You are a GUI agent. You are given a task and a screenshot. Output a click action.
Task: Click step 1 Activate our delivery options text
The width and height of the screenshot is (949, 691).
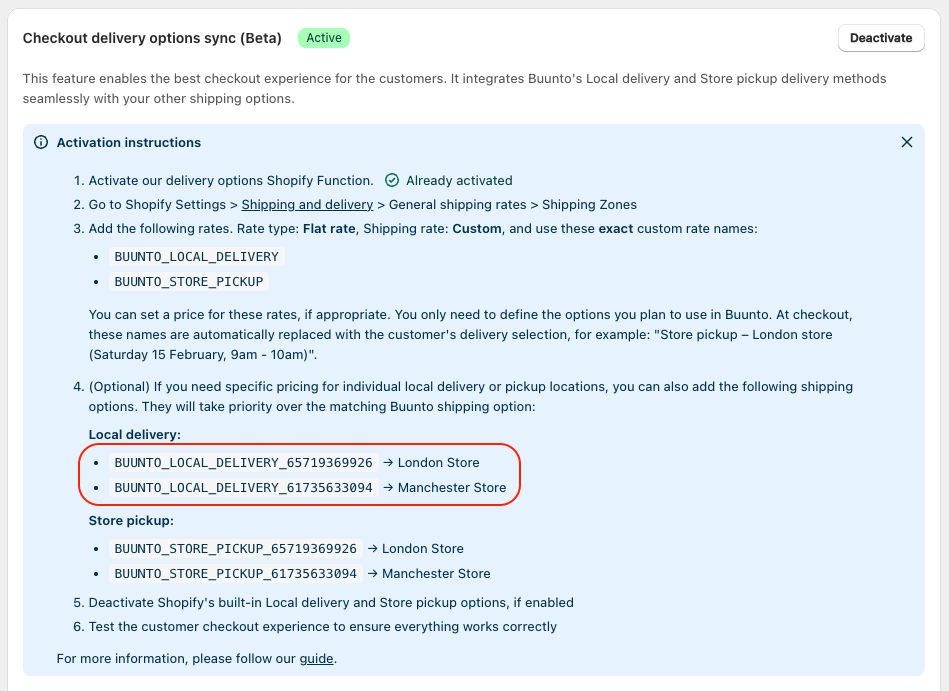point(231,180)
